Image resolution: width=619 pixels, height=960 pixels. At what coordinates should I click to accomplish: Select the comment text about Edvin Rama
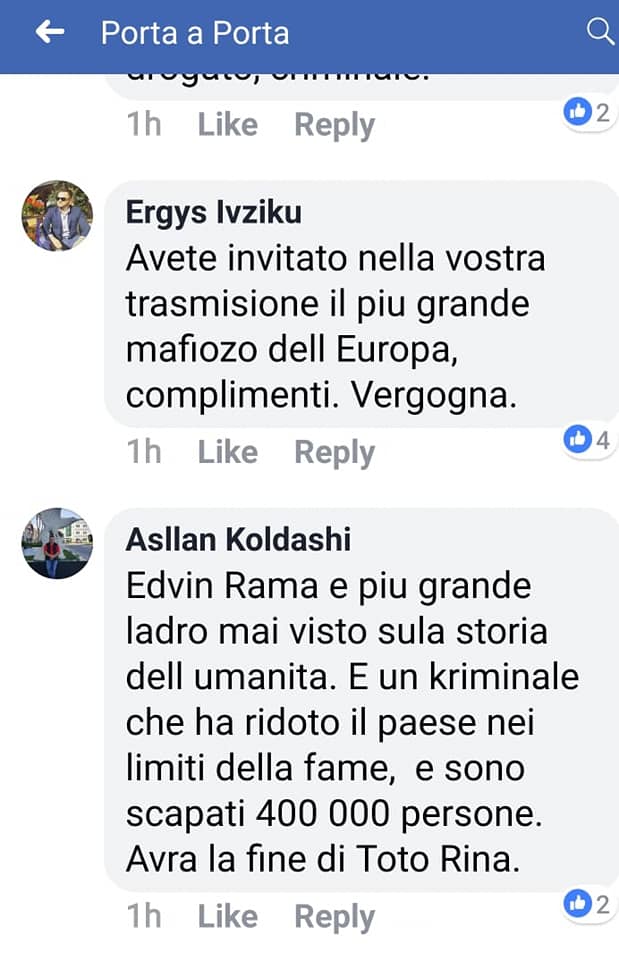coord(352,722)
